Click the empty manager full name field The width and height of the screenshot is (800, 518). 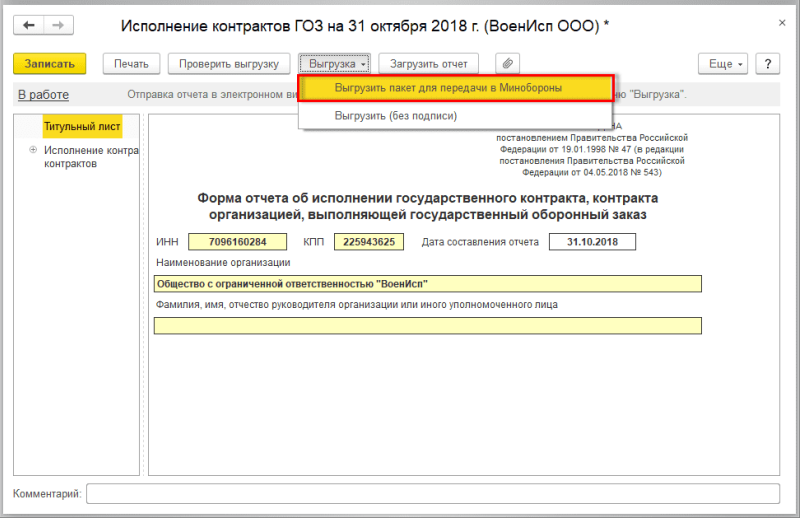pos(428,326)
